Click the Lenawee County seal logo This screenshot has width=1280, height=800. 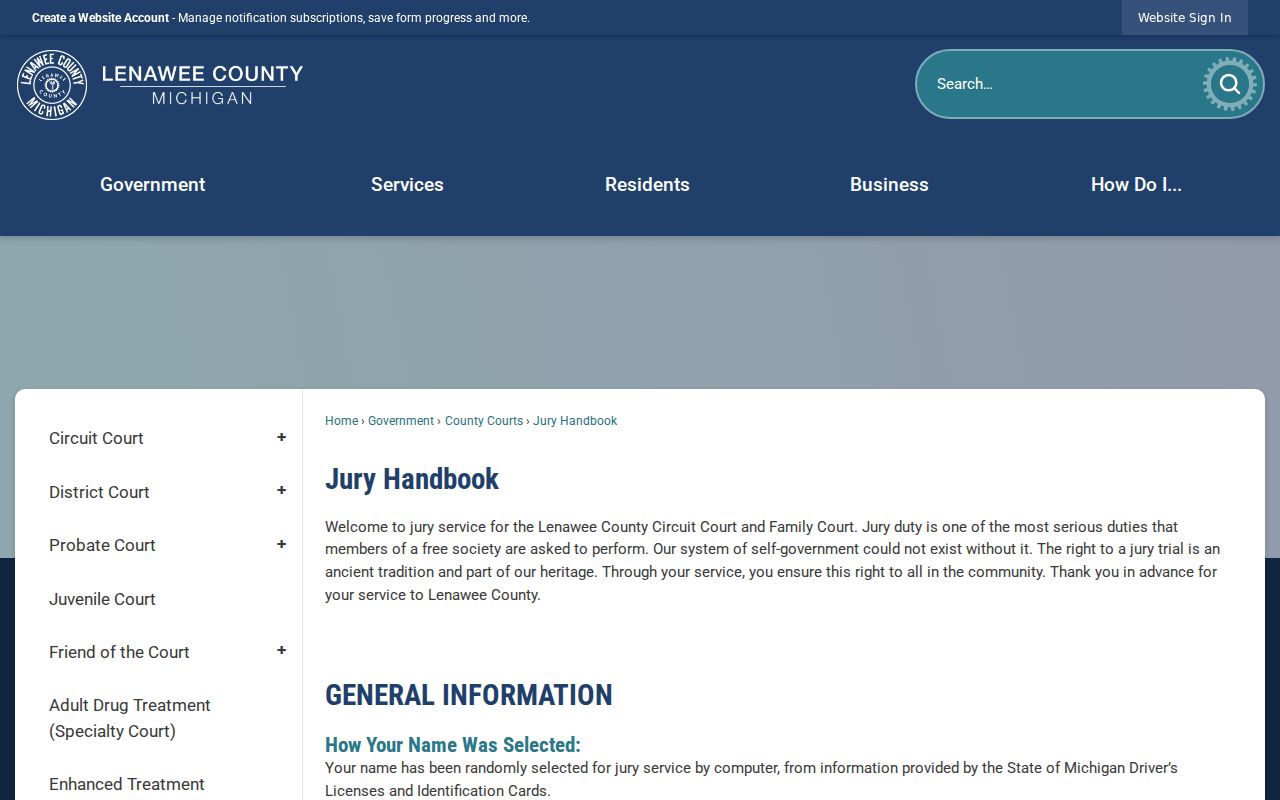[x=52, y=85]
